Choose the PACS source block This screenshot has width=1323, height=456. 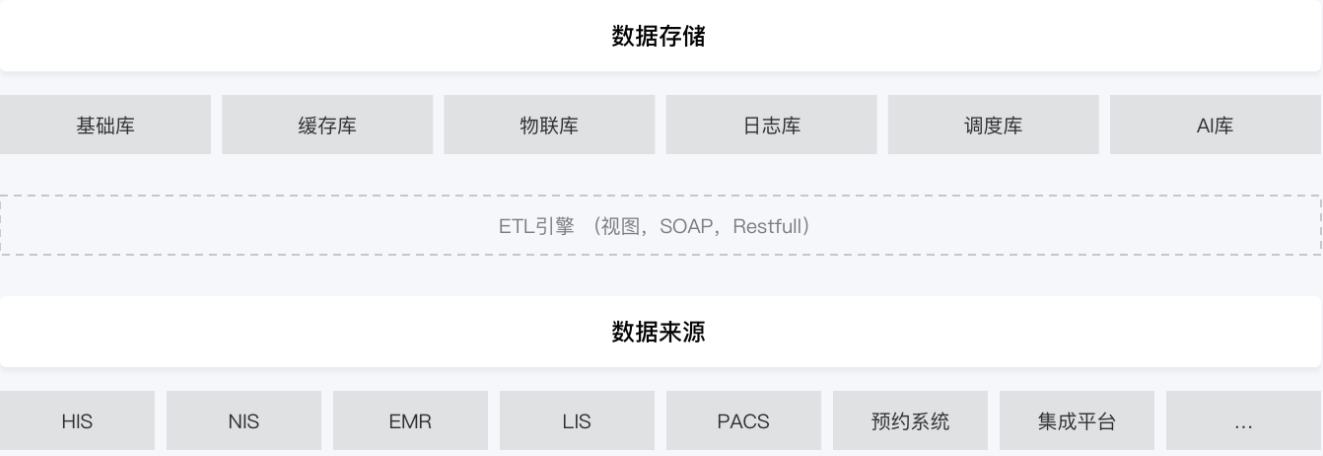click(x=743, y=421)
